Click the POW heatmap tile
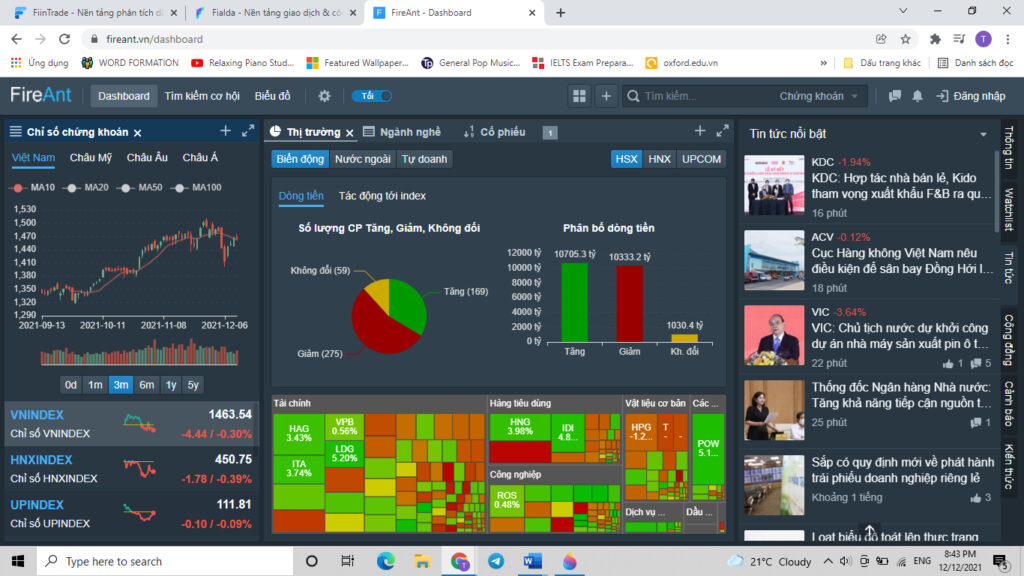This screenshot has width=1024, height=576. [708, 448]
